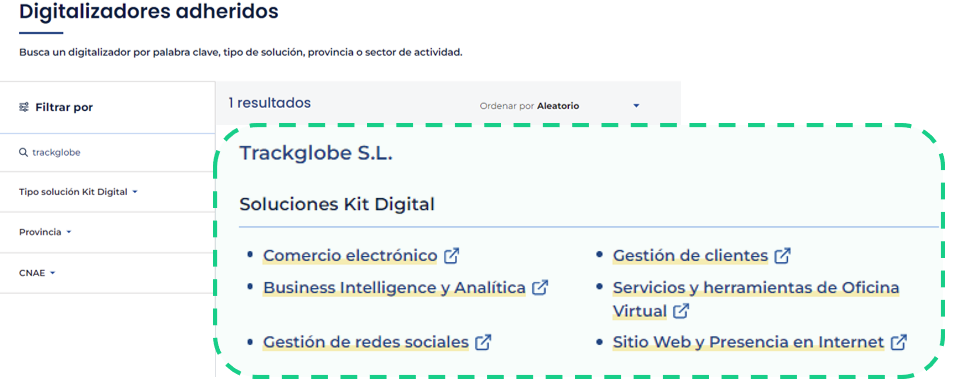
Task: Select the Trackglobe S.L. result heading
Action: pos(316,154)
